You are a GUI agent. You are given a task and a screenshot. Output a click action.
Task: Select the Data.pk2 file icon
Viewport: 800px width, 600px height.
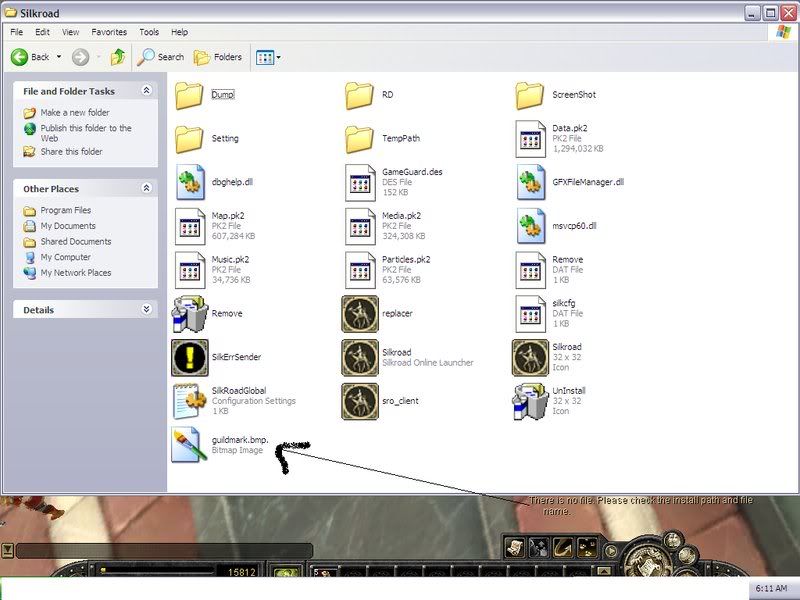(530, 139)
